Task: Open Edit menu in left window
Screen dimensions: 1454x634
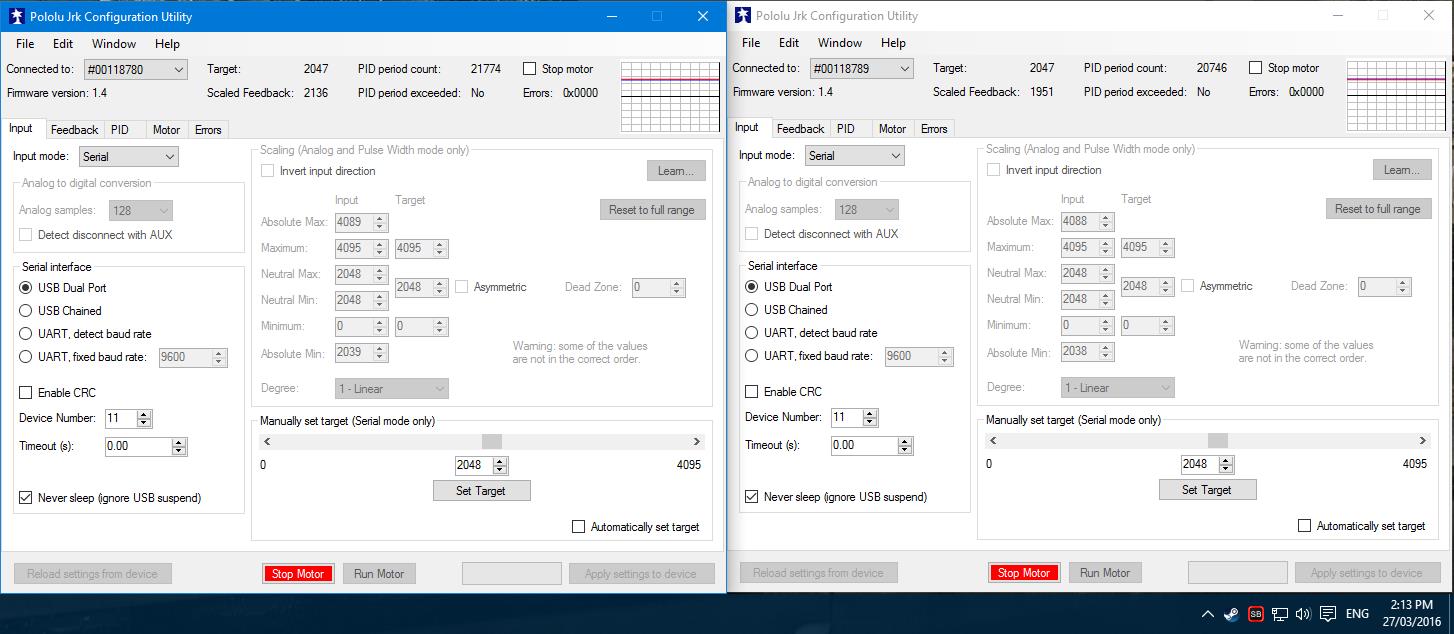Action: click(63, 44)
